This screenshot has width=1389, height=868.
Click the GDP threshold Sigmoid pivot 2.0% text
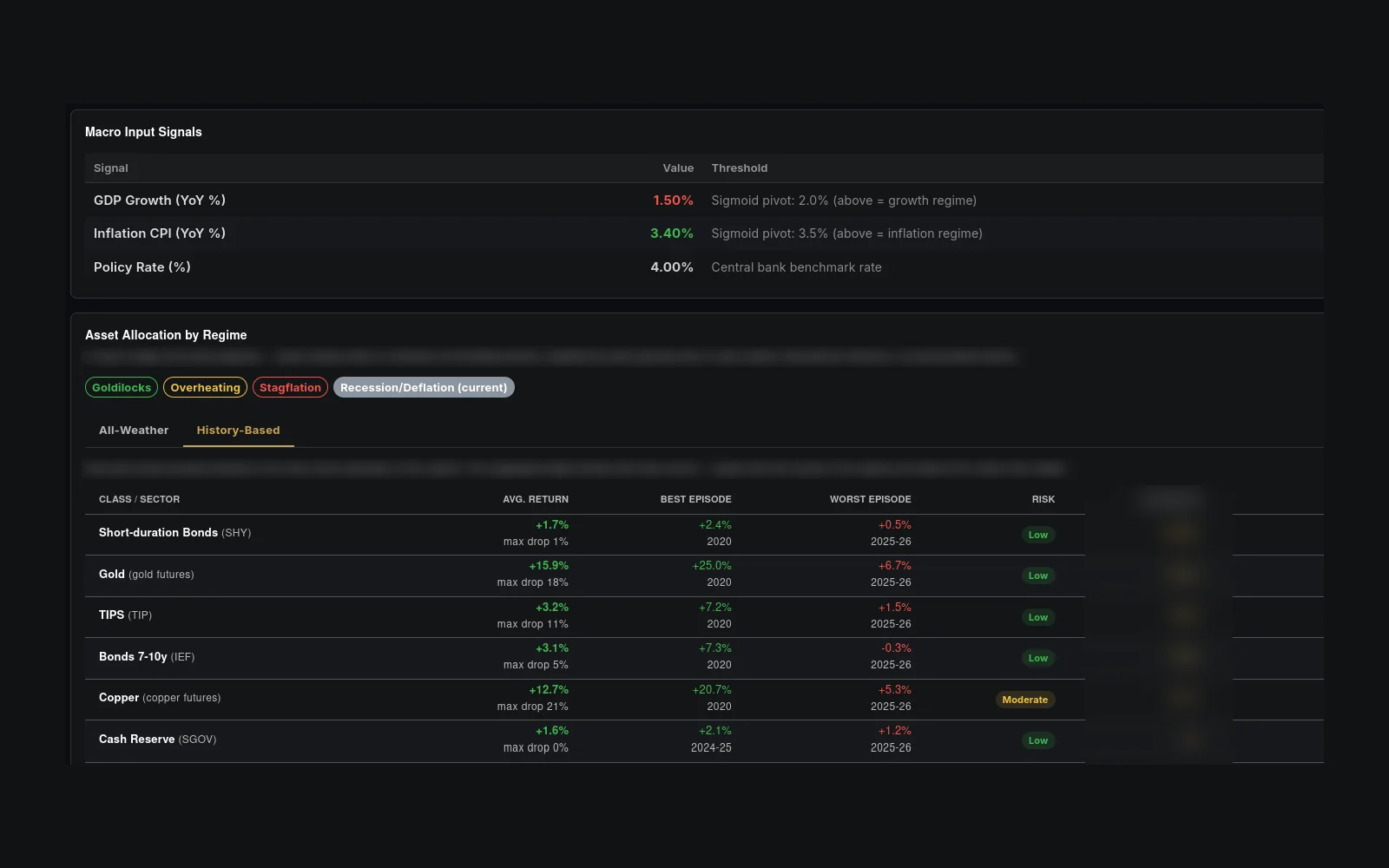tap(844, 201)
